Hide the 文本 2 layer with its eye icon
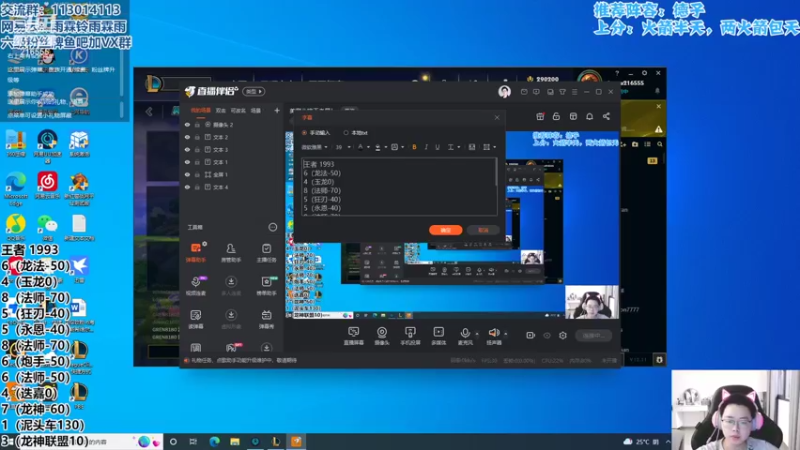Screen dimensions: 800x450 [187, 137]
